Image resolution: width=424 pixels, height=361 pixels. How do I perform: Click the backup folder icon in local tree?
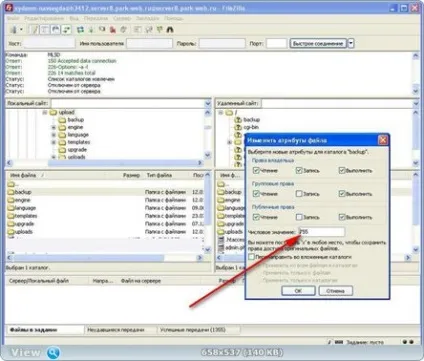click(62, 120)
